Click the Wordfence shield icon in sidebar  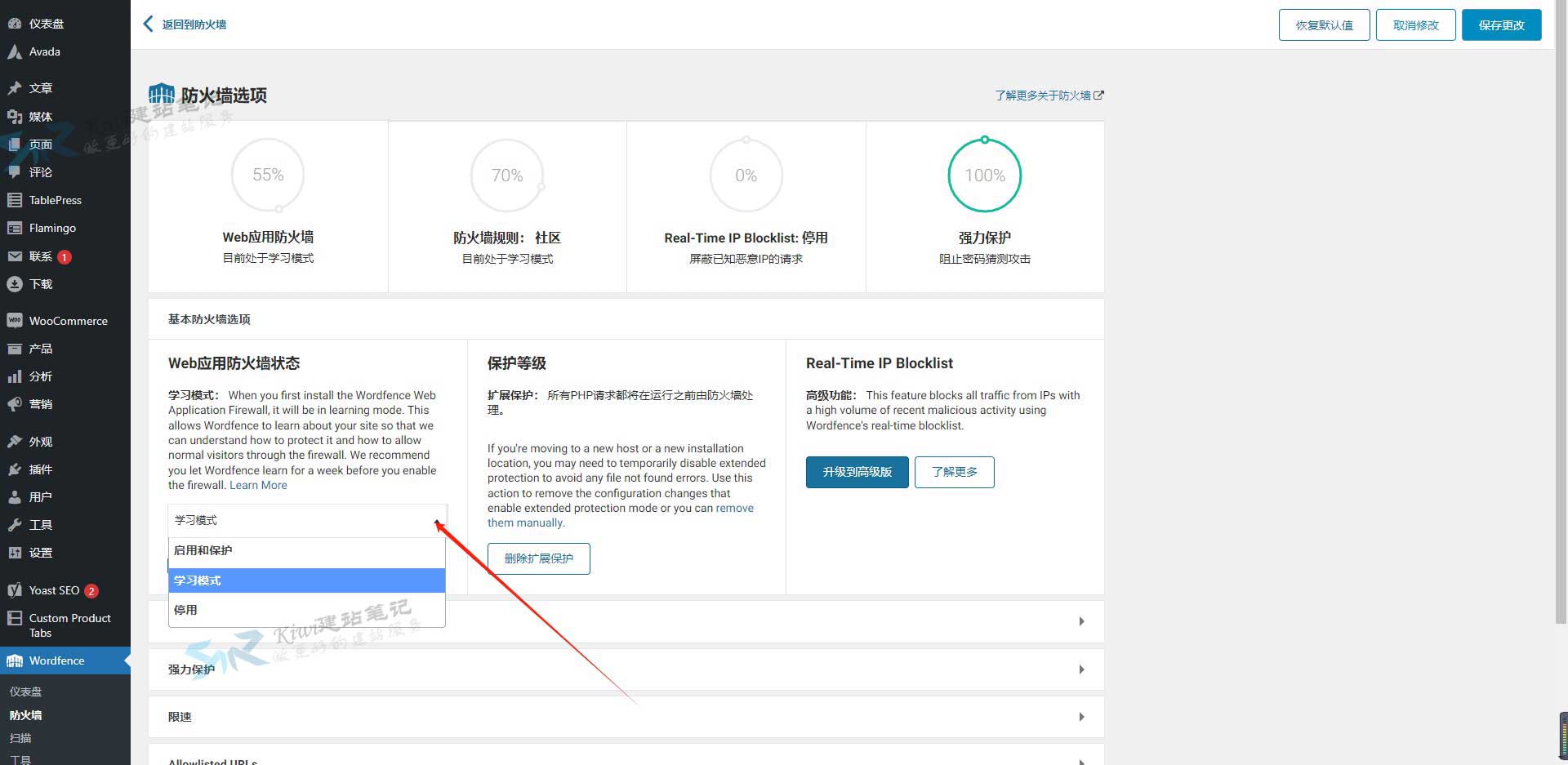point(15,660)
